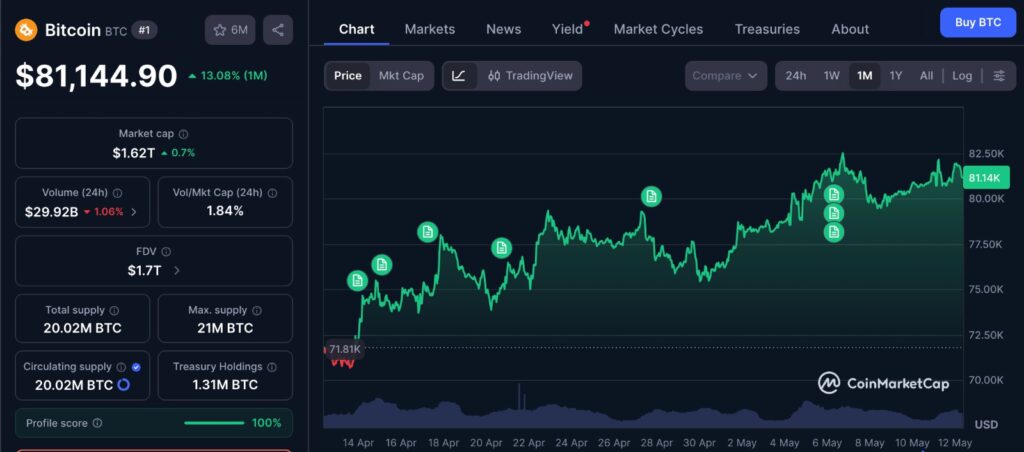This screenshot has height=452, width=1024.
Task: Click the 82.50K y-axis label
Action: [987, 154]
